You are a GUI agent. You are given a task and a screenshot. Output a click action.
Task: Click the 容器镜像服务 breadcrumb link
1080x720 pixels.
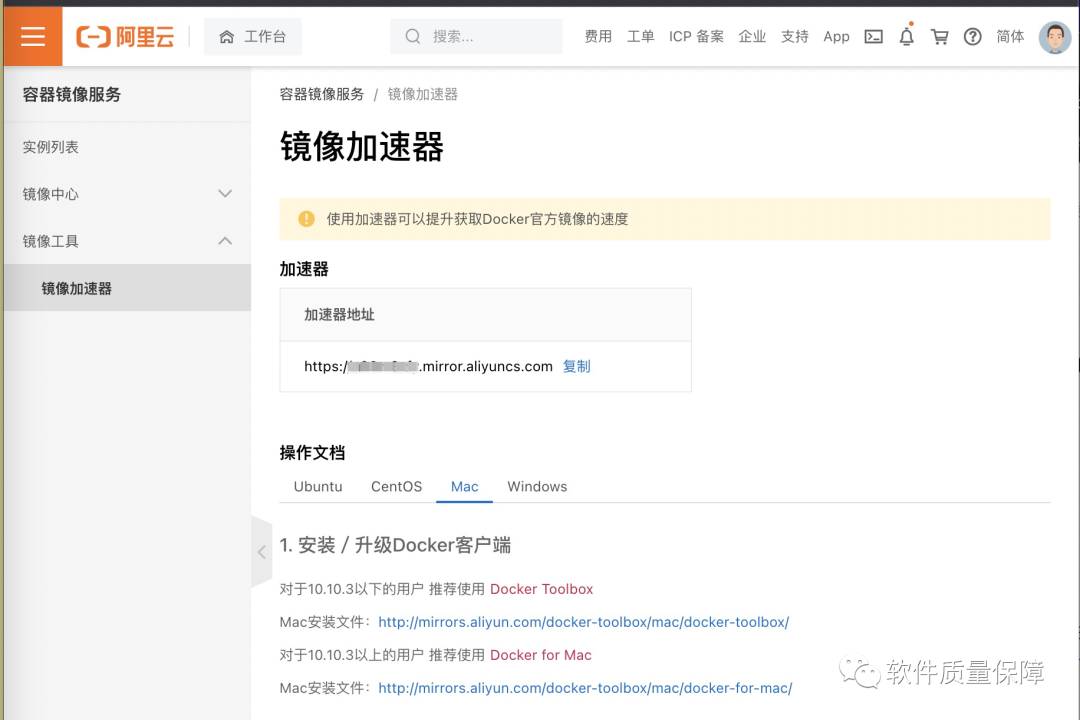pos(322,94)
